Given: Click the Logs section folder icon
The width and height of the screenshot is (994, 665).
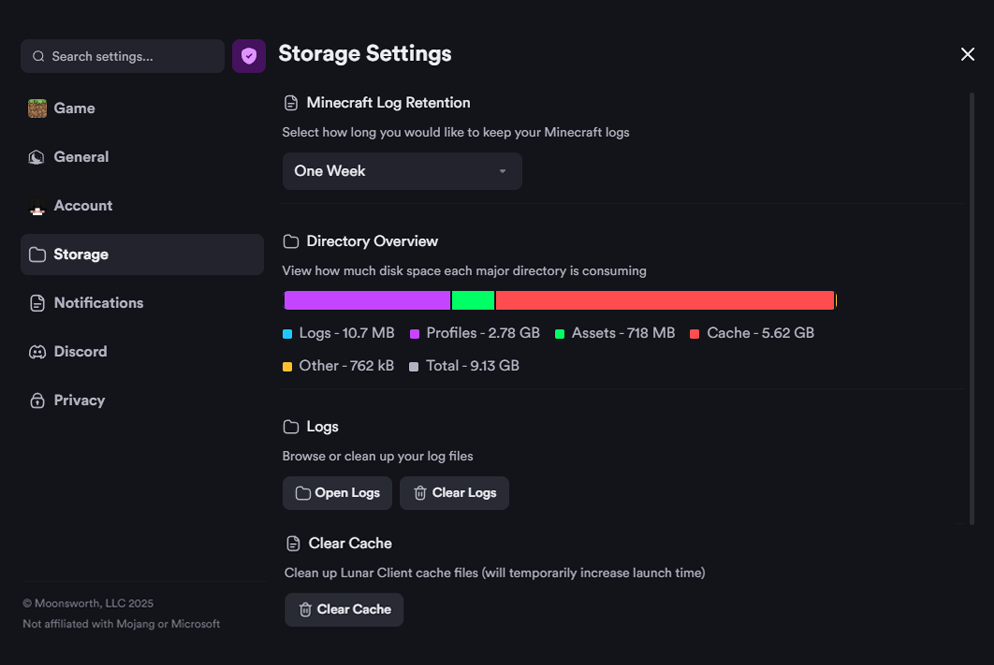Looking at the screenshot, I should point(291,427).
